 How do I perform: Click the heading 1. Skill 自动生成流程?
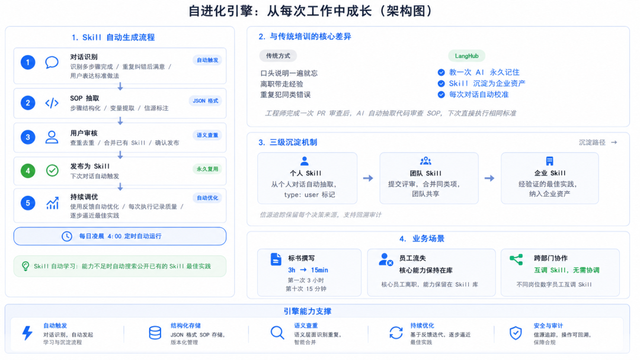(x=113, y=38)
